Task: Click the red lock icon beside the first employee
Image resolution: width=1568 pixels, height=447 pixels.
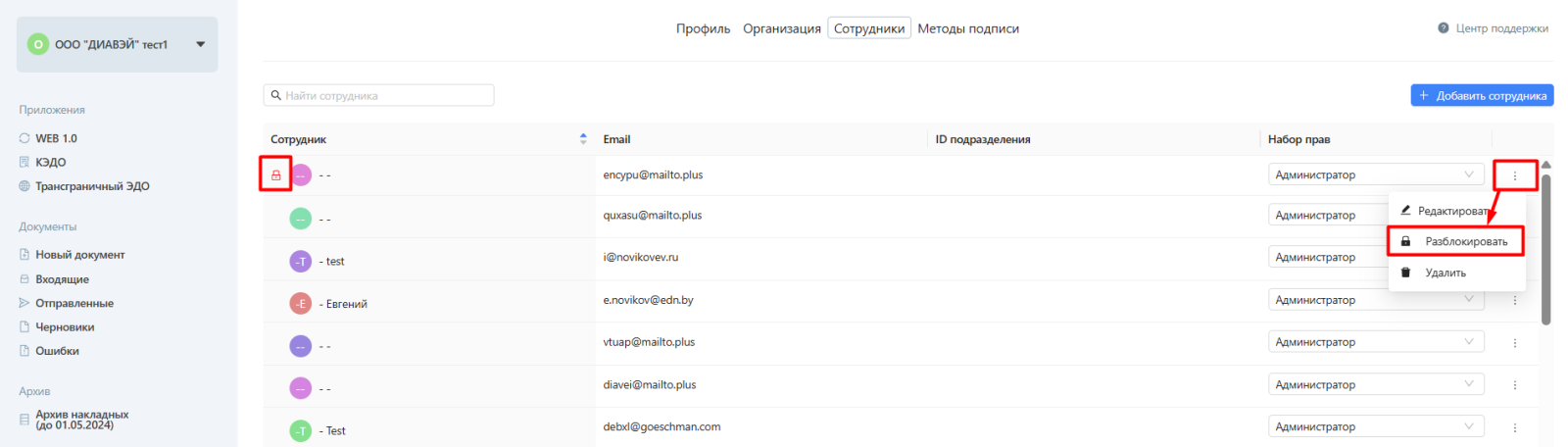Action: tap(275, 175)
